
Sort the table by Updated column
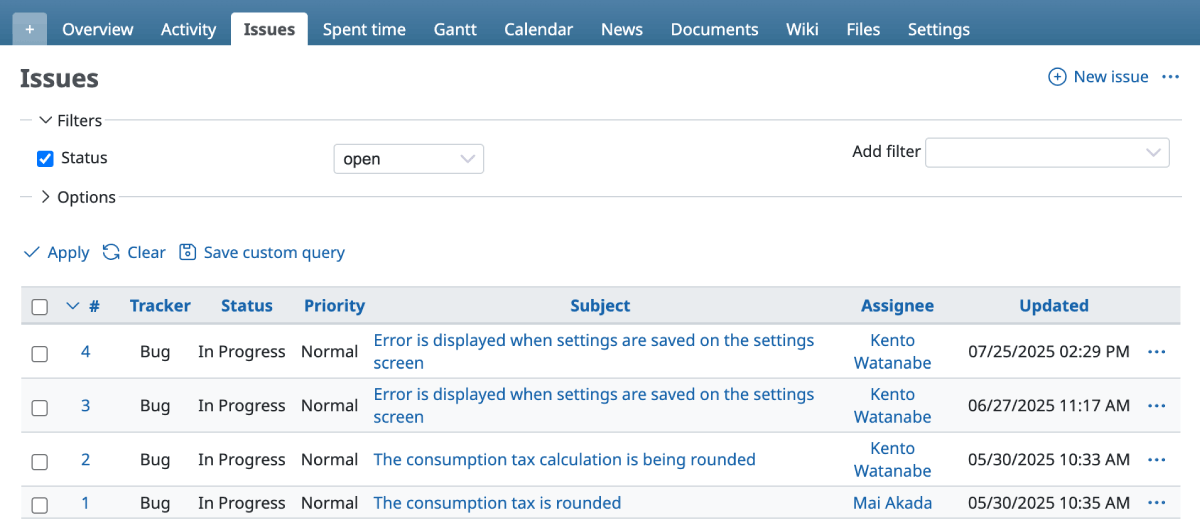(1053, 306)
